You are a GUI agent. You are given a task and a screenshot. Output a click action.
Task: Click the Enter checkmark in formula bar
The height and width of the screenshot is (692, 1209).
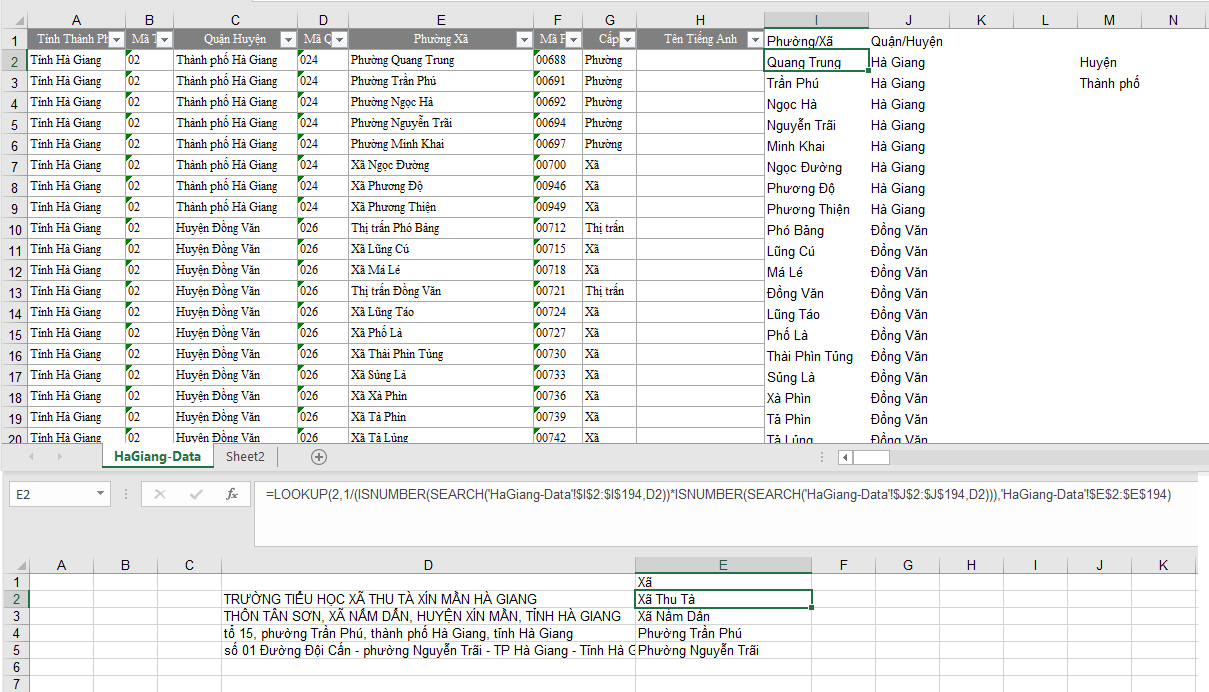(196, 494)
